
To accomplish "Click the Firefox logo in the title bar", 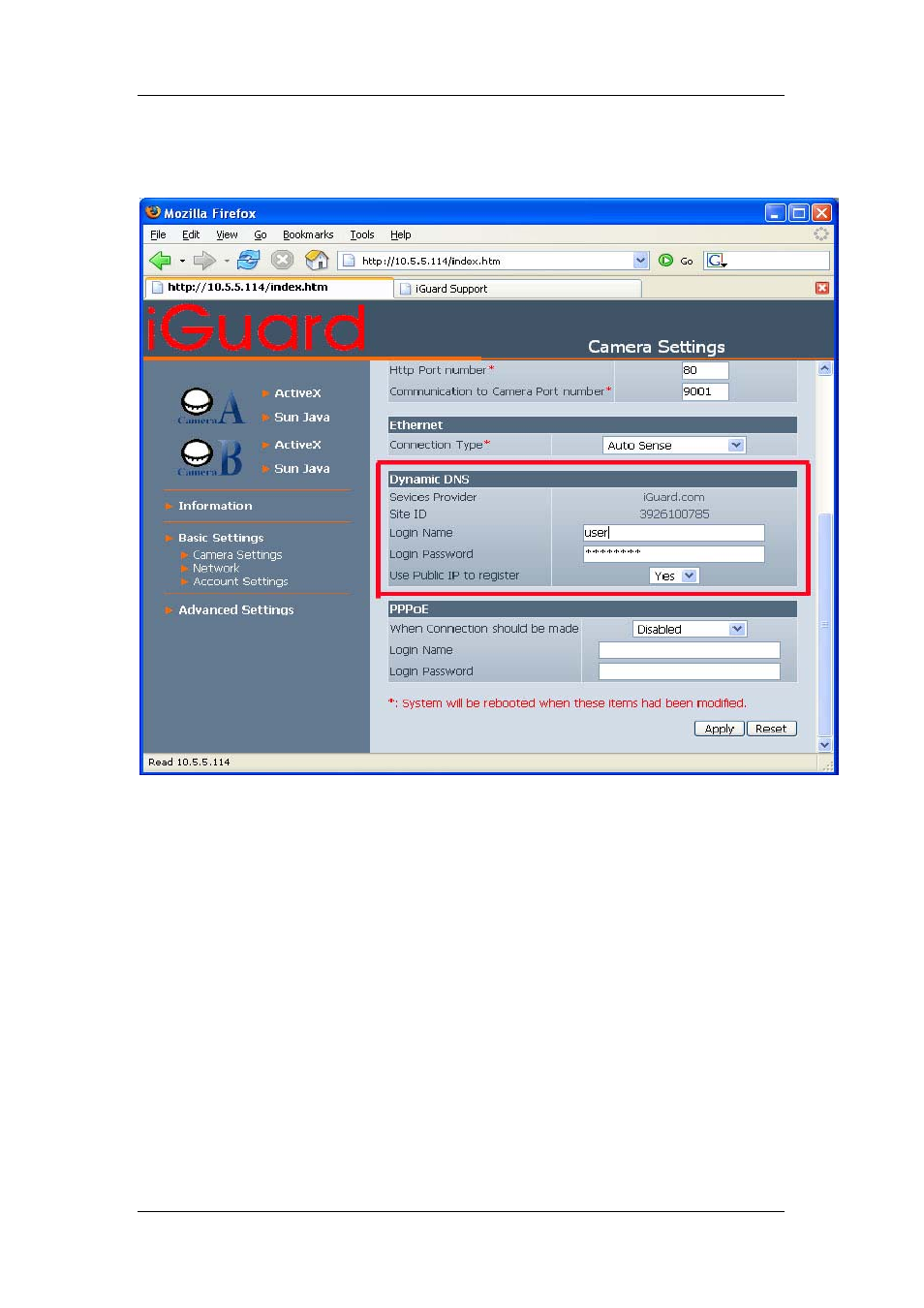I will [x=153, y=212].
